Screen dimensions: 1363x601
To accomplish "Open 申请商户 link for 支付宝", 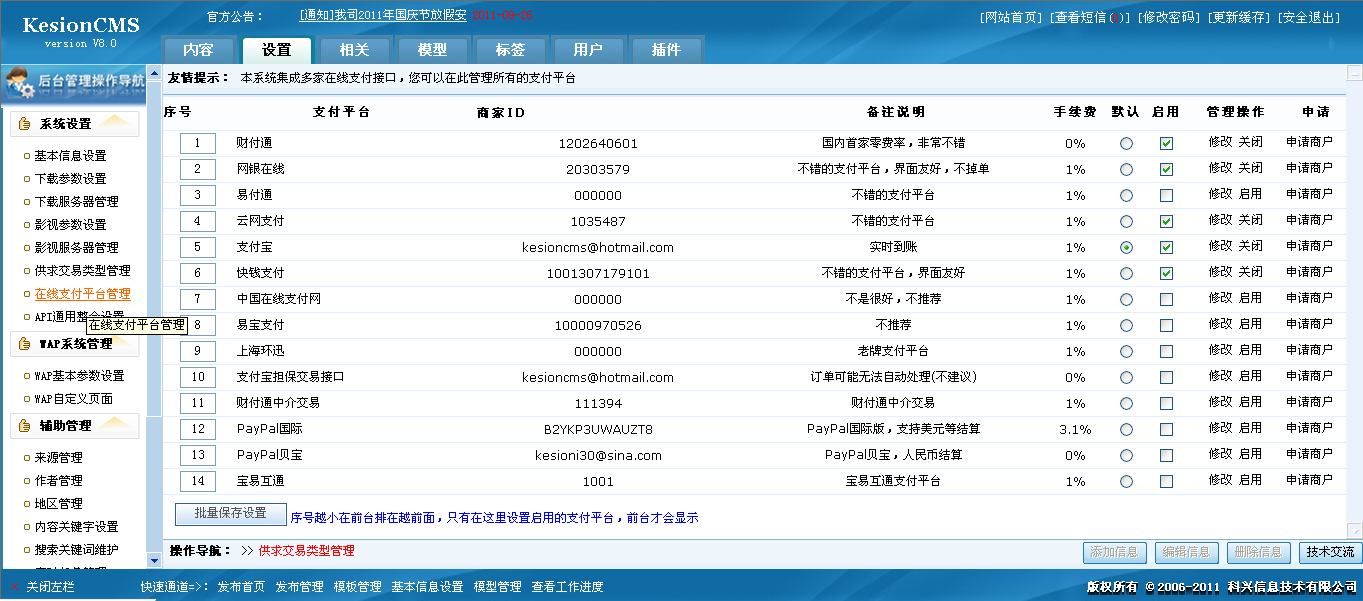I will coord(1308,246).
